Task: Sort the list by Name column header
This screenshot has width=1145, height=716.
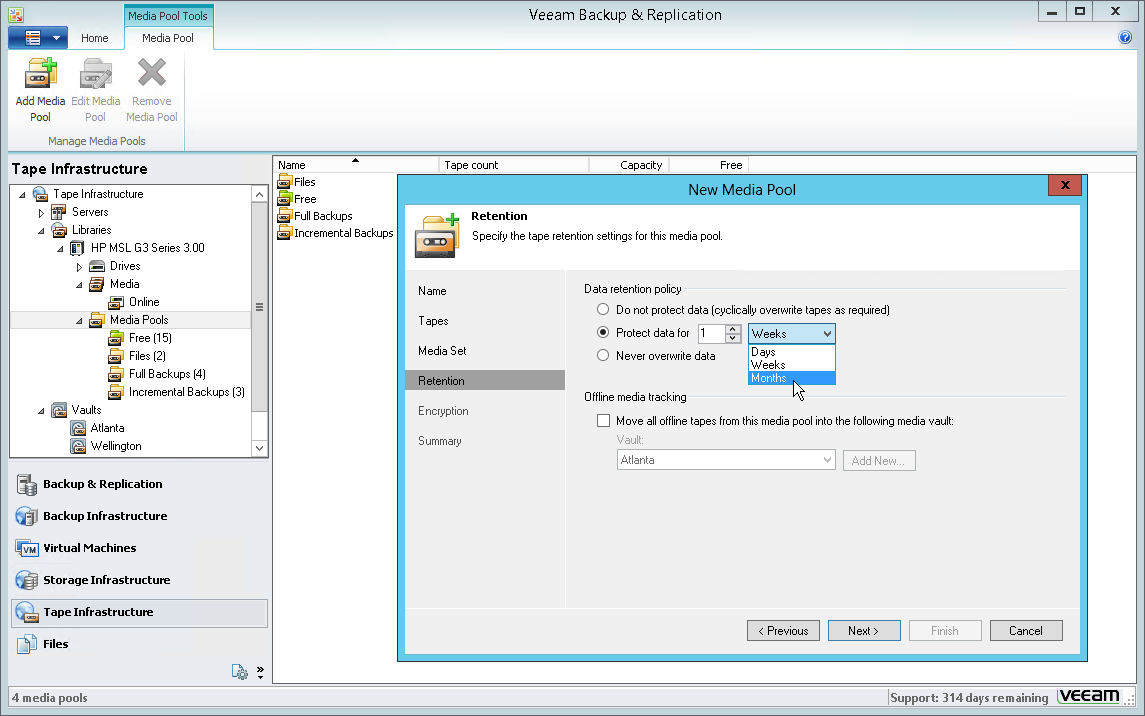Action: click(356, 165)
